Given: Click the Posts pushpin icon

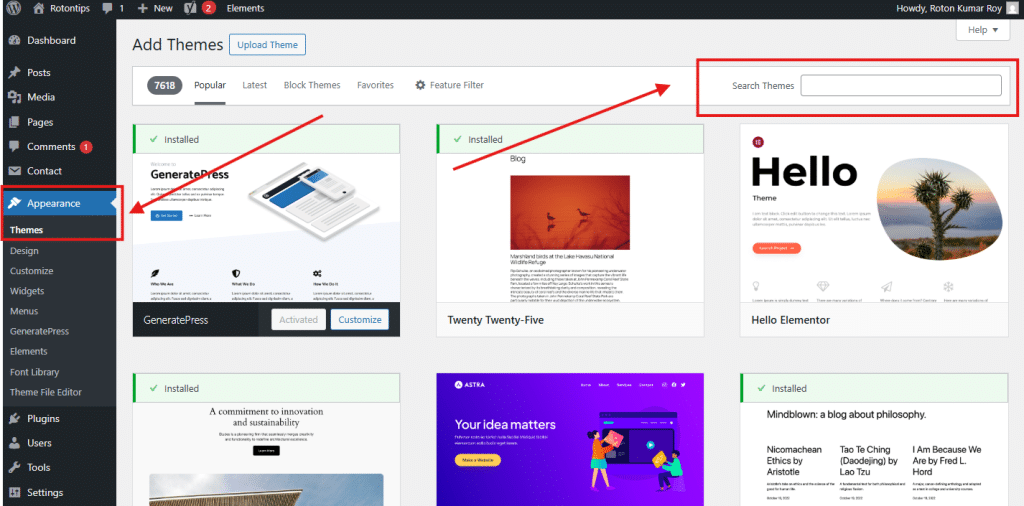Looking at the screenshot, I should click(14, 72).
